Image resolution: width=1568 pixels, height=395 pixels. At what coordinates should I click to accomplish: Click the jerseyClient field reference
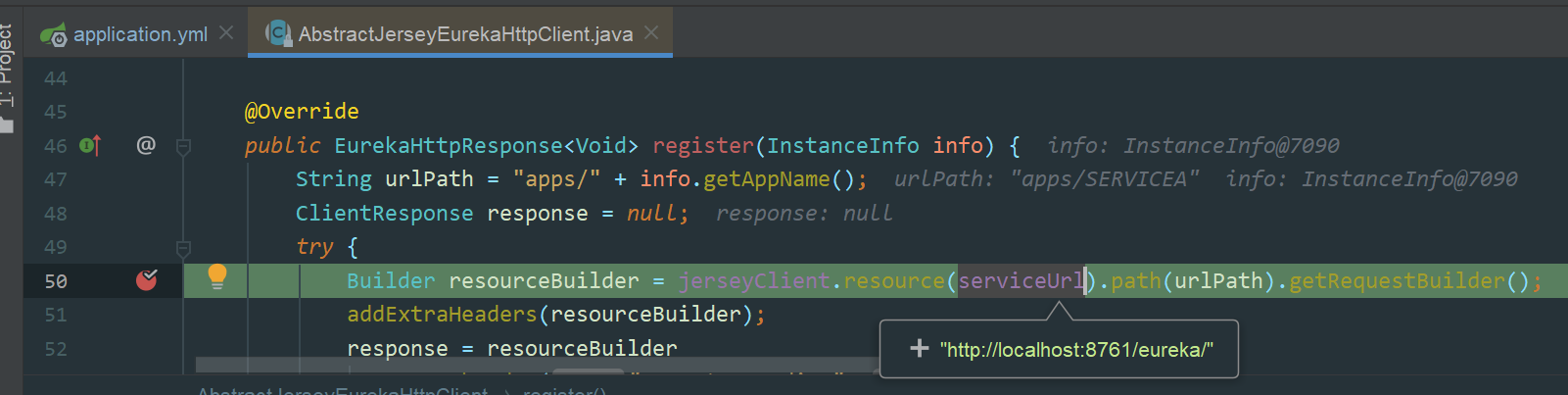[x=754, y=281]
